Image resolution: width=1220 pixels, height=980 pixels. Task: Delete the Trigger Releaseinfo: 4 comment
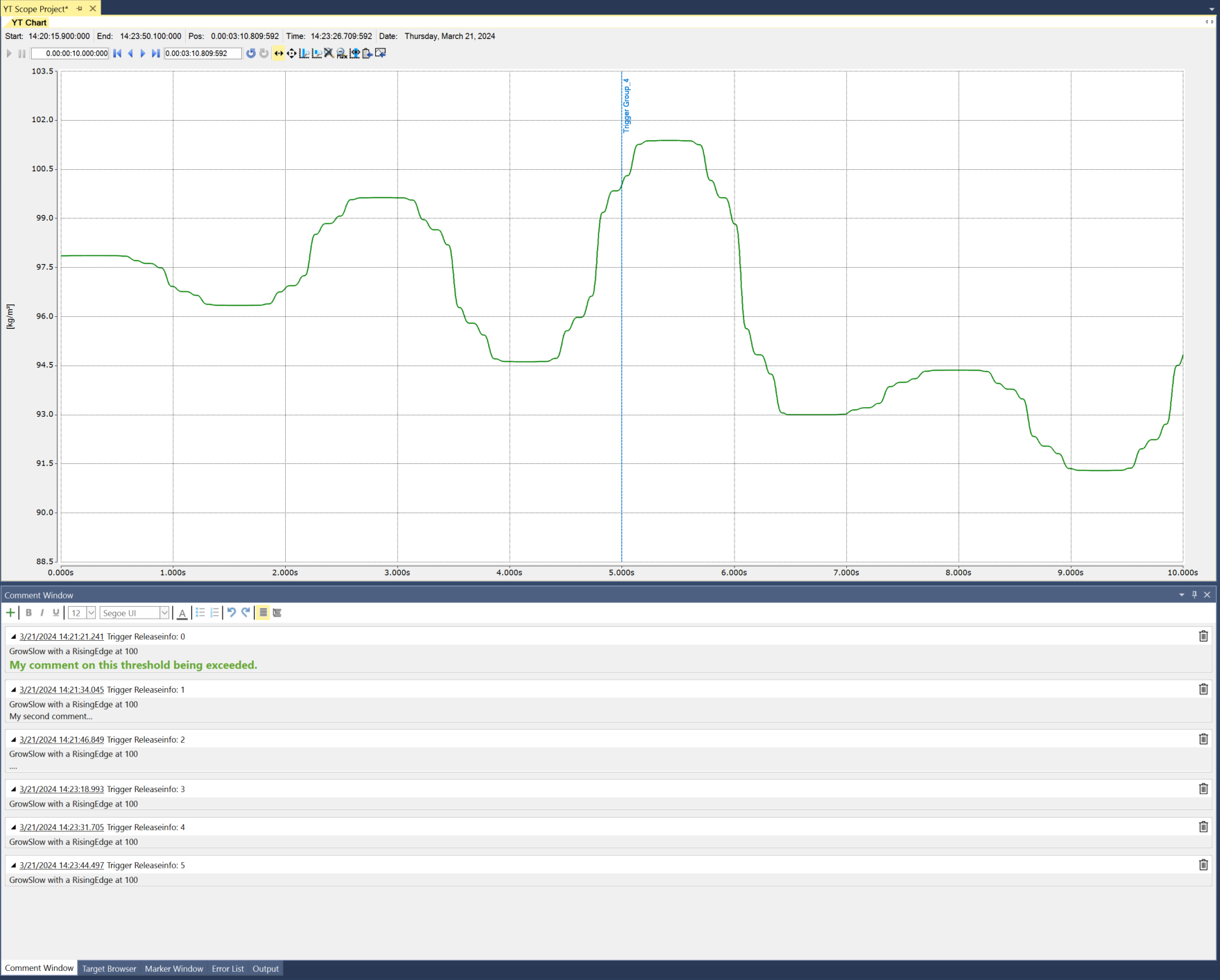point(1203,827)
